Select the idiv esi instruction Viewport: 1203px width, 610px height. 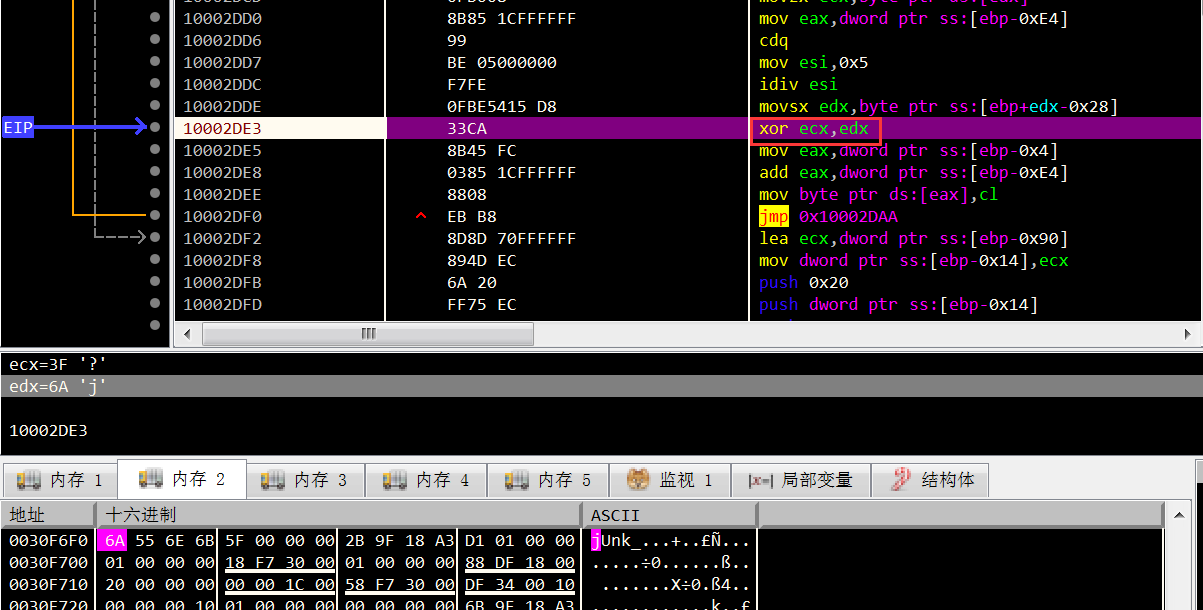pos(798,84)
